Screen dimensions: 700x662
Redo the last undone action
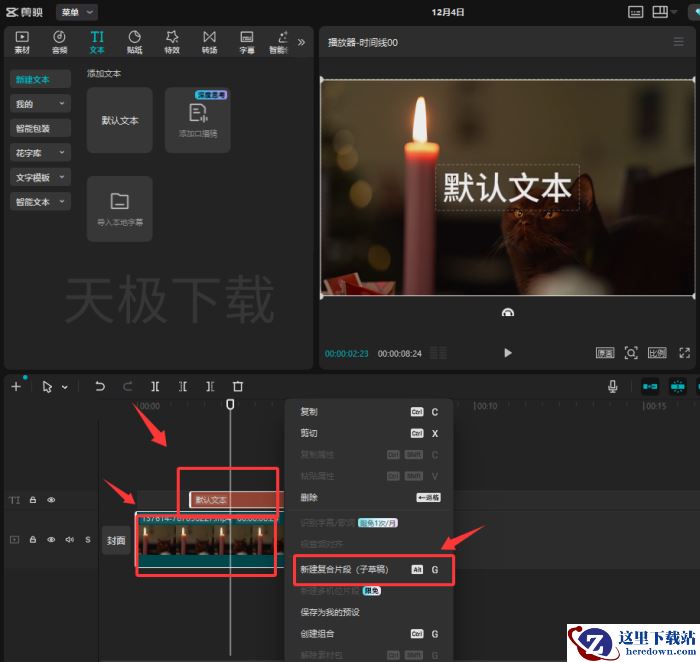click(128, 386)
